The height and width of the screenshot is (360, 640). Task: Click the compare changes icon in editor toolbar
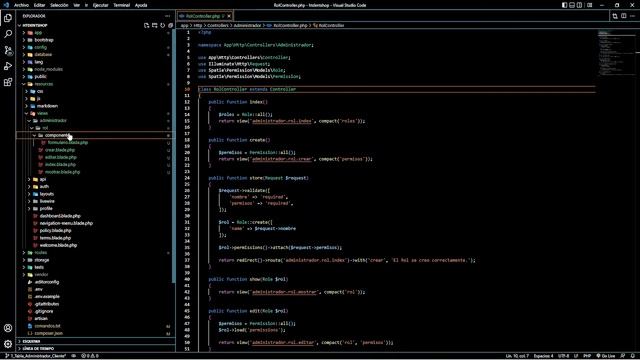(x=615, y=16)
